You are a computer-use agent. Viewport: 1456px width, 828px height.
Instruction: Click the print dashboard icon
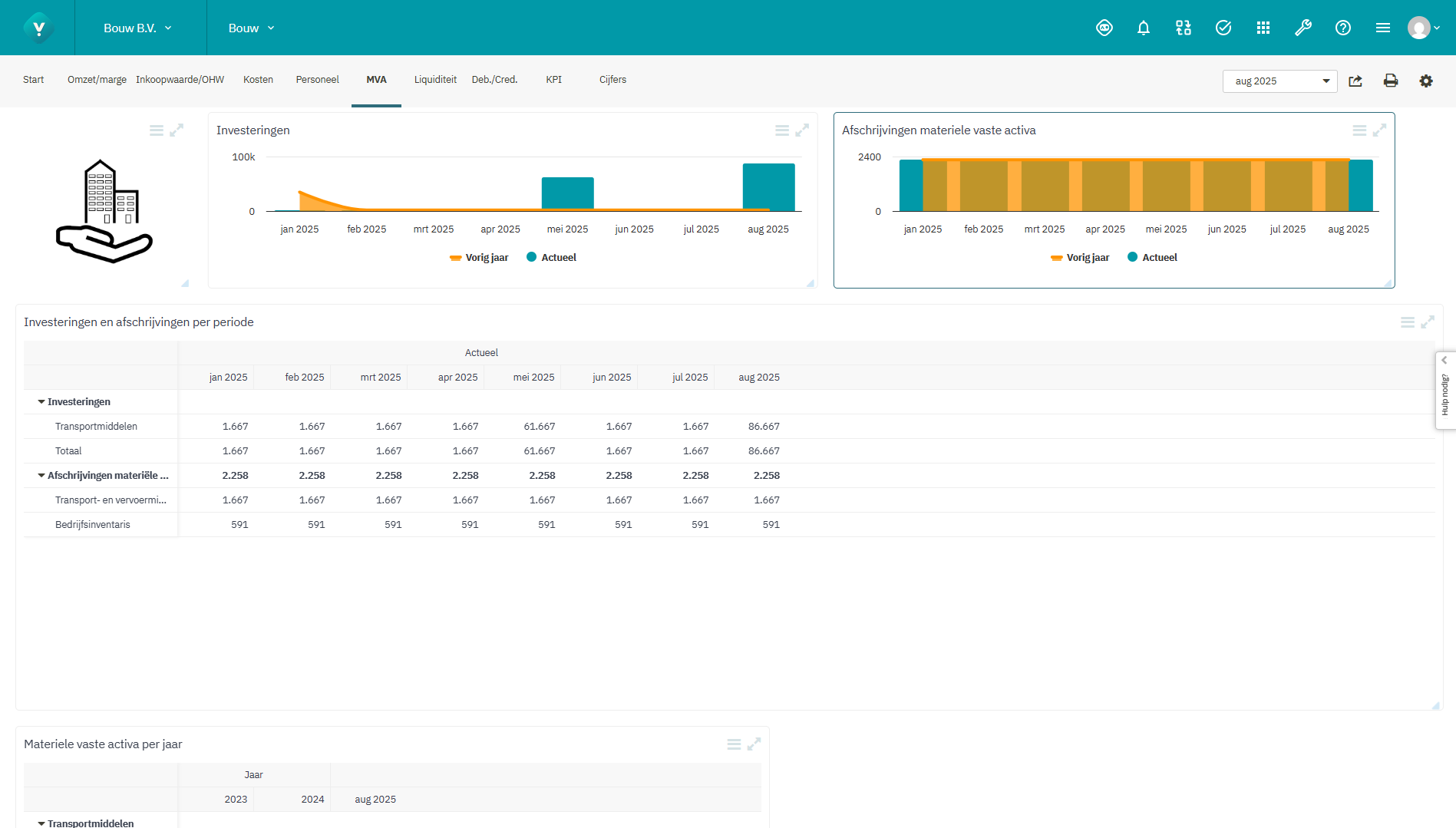point(1390,81)
